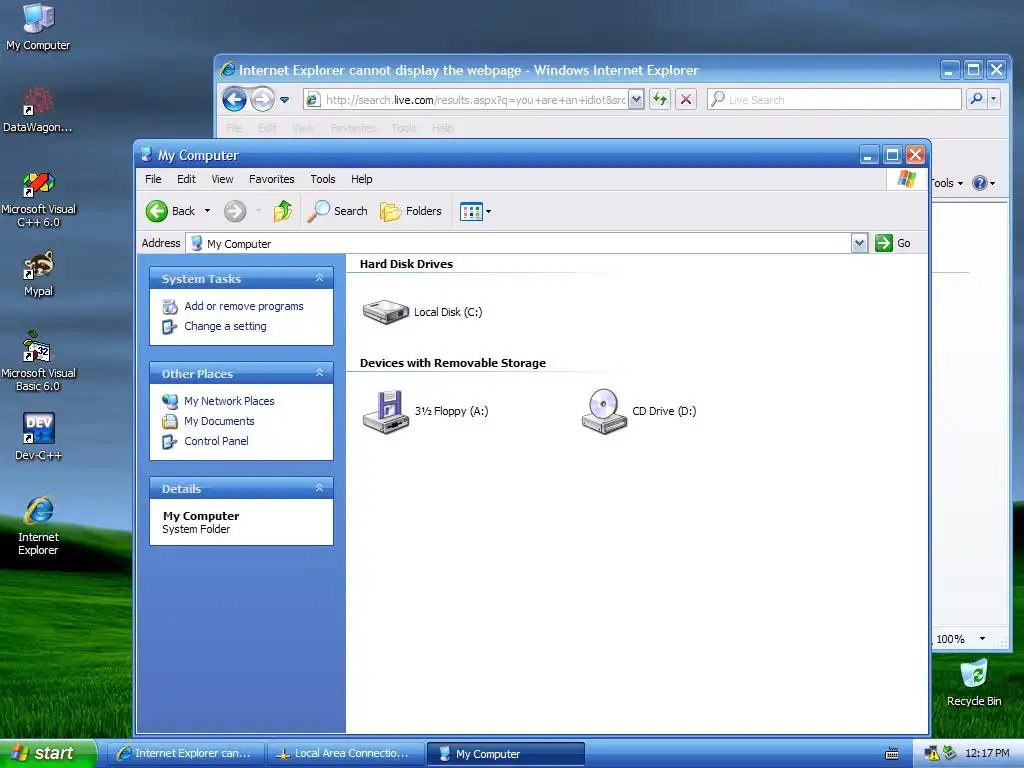Click Change a setting link
The width and height of the screenshot is (1024, 768).
(x=225, y=326)
